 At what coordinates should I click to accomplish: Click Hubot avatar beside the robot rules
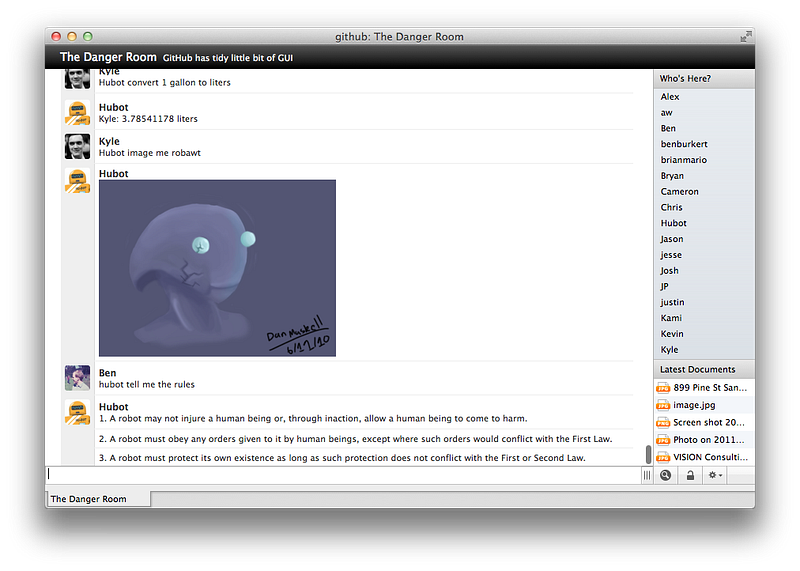pos(78,412)
